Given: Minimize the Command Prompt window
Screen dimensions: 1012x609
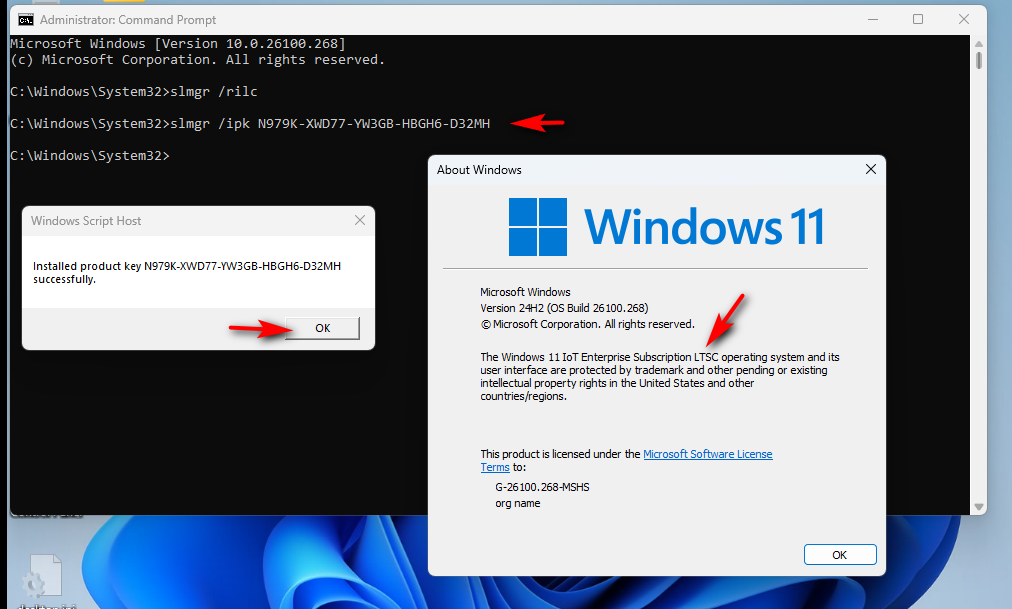Looking at the screenshot, I should (873, 20).
